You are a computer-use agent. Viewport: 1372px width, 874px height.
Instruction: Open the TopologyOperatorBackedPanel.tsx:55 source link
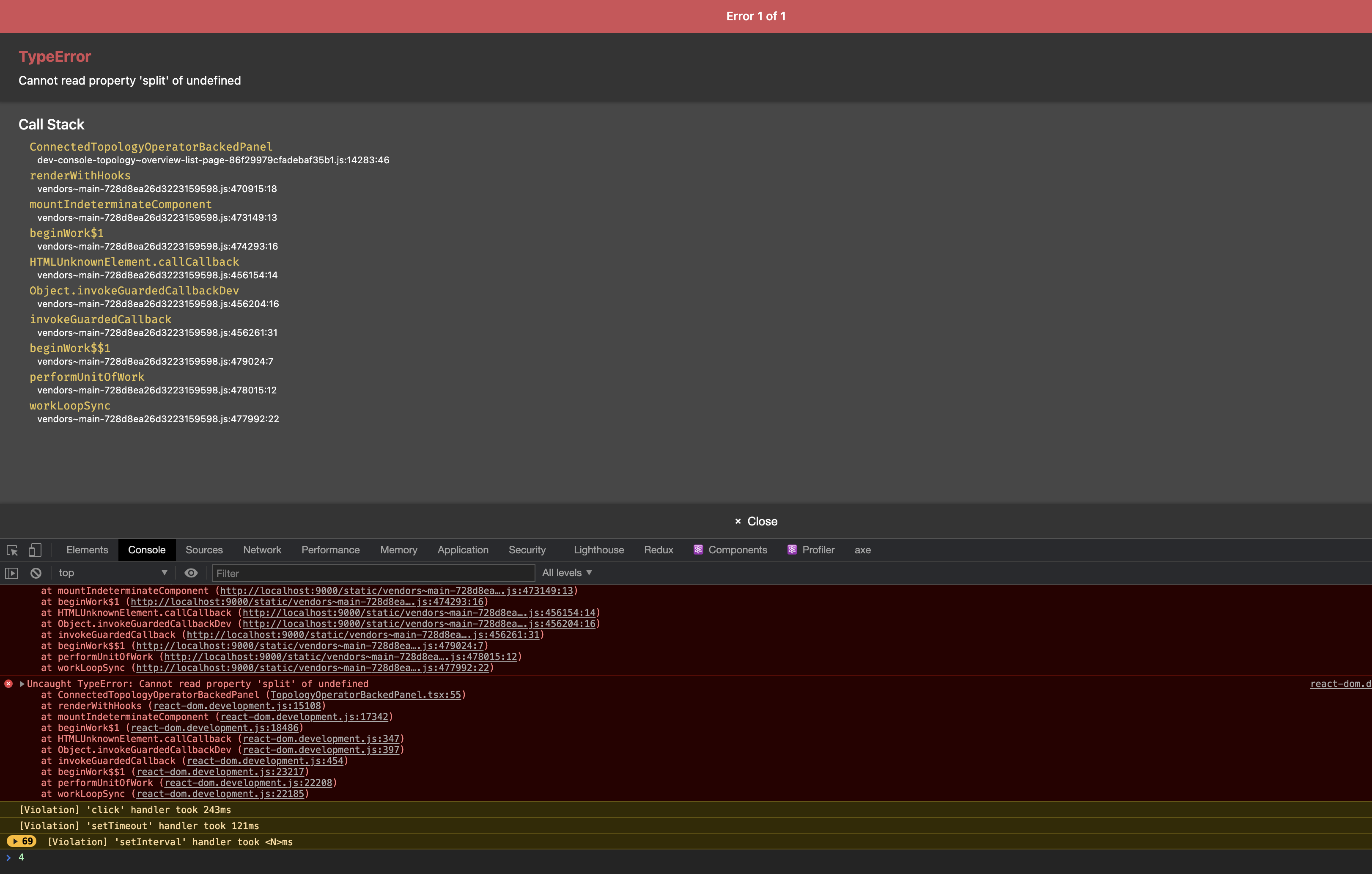coord(365,695)
